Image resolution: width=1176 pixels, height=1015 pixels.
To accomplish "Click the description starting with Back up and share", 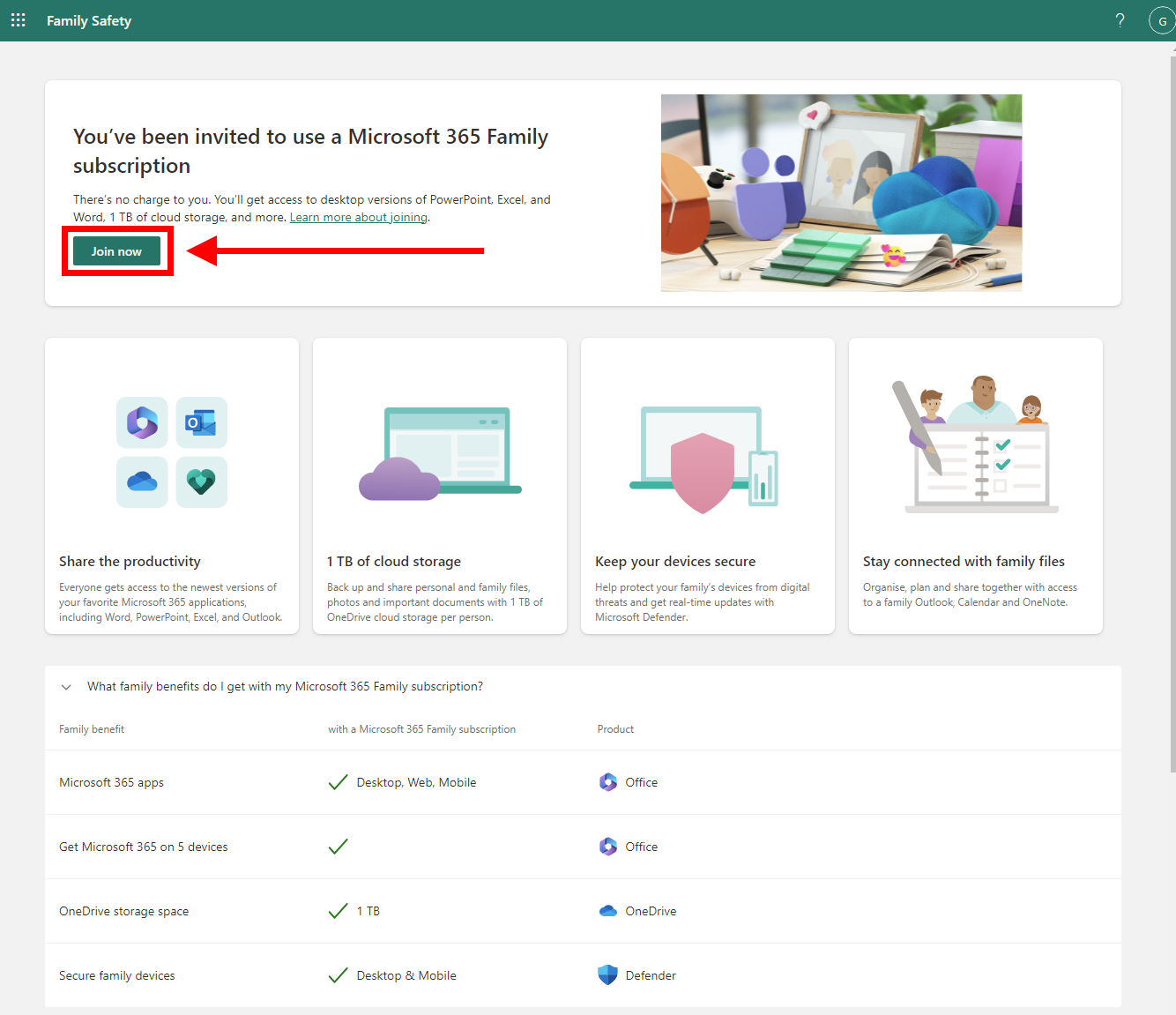I will [x=435, y=602].
